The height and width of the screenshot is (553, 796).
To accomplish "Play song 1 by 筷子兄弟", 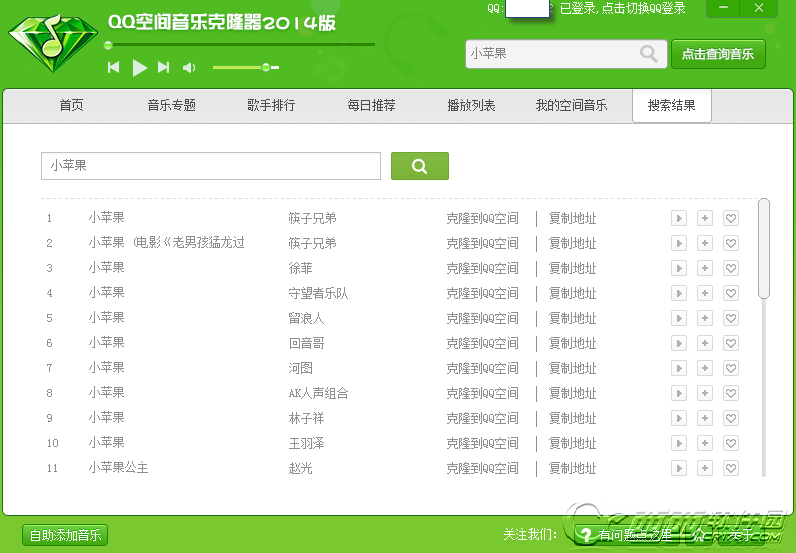I will (x=679, y=218).
